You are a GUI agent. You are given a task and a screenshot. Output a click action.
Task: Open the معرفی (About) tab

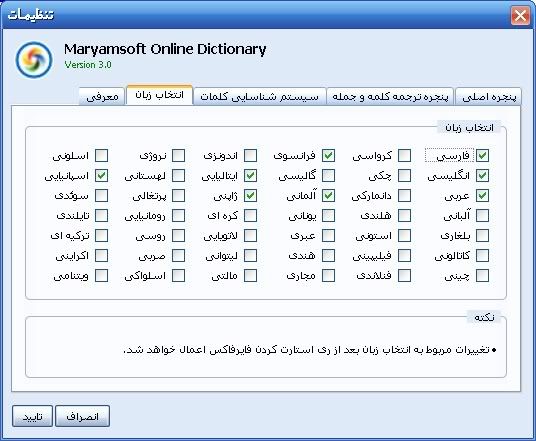pyautogui.click(x=102, y=97)
